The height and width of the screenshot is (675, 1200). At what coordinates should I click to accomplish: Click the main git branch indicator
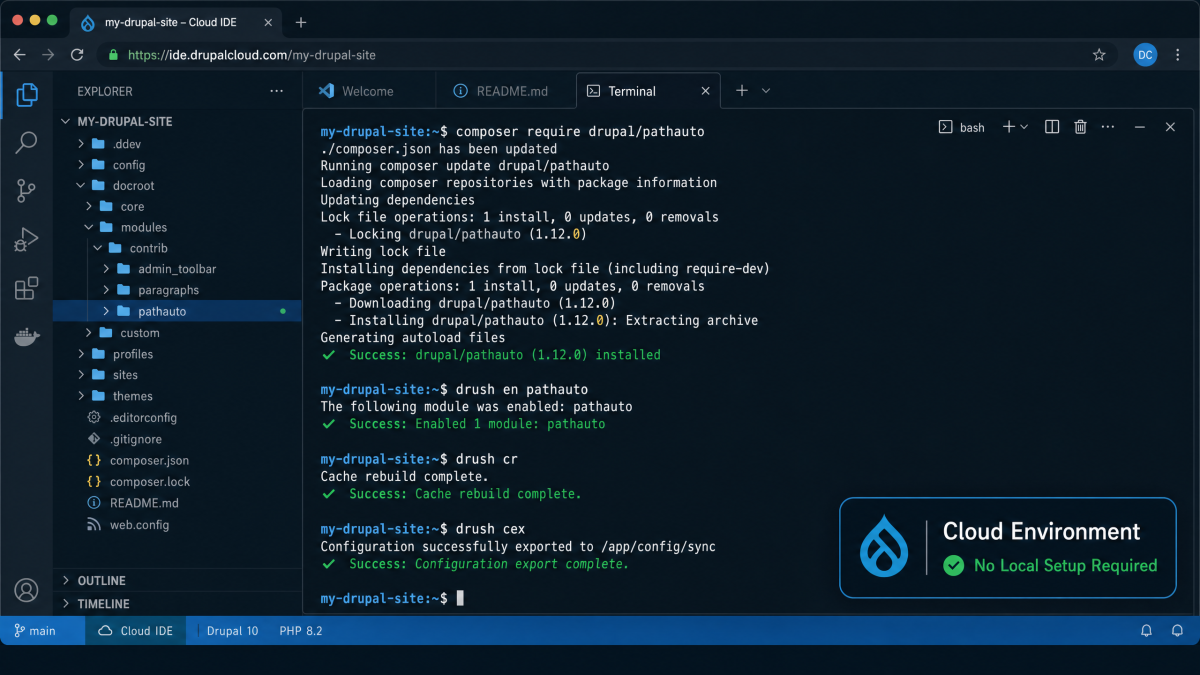(x=34, y=631)
